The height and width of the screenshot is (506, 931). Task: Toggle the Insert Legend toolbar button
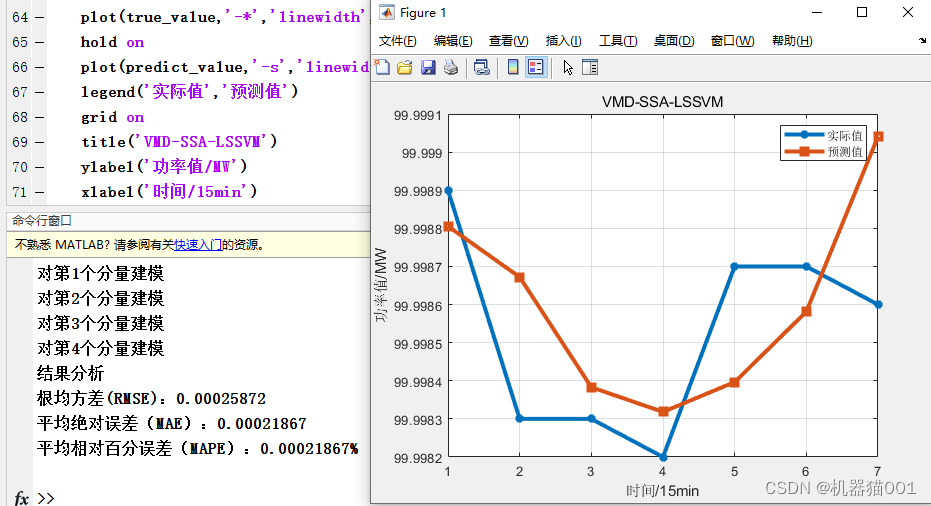536,68
